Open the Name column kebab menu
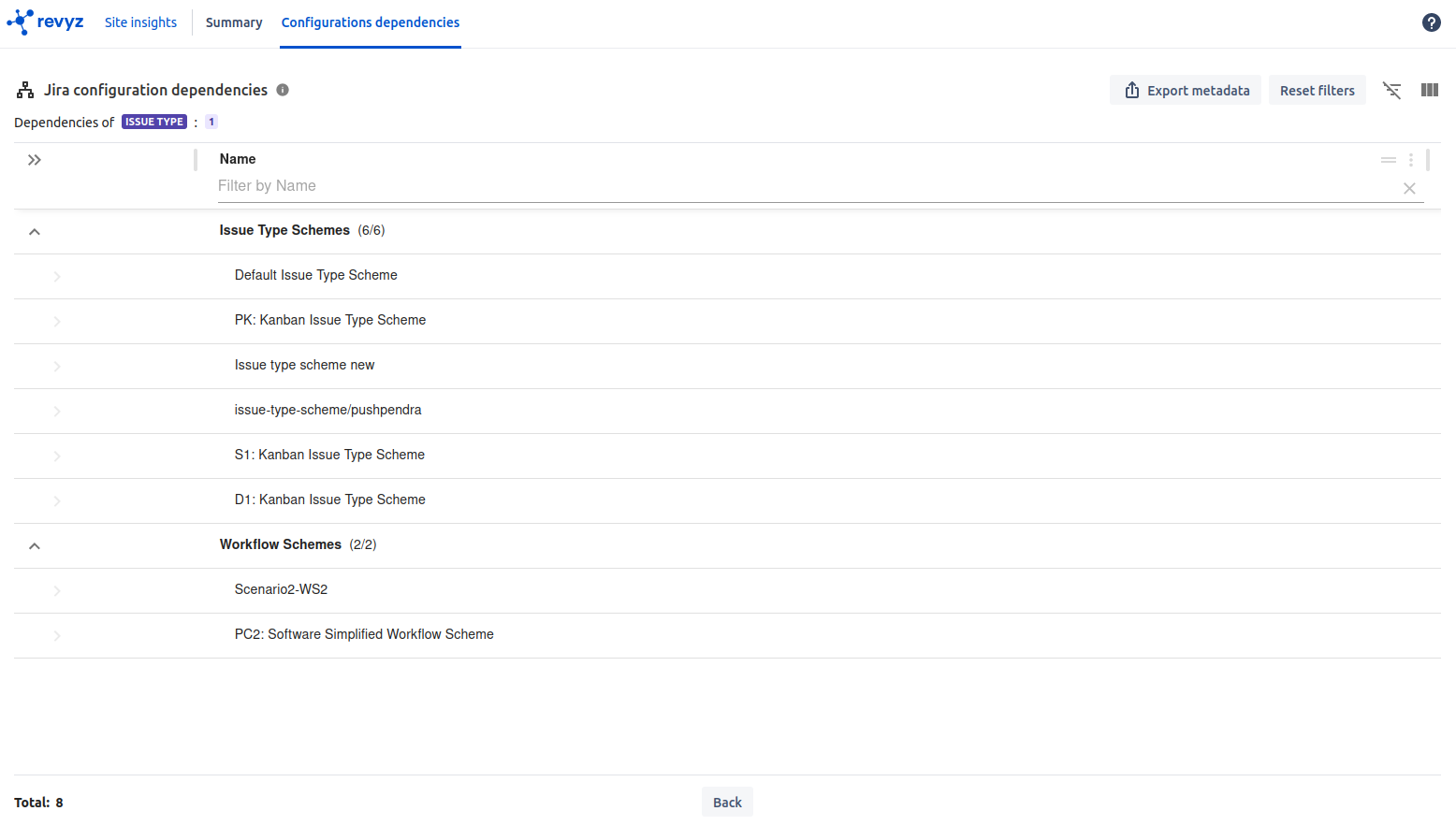Viewport: 1456px width, 840px height. 1411,159
